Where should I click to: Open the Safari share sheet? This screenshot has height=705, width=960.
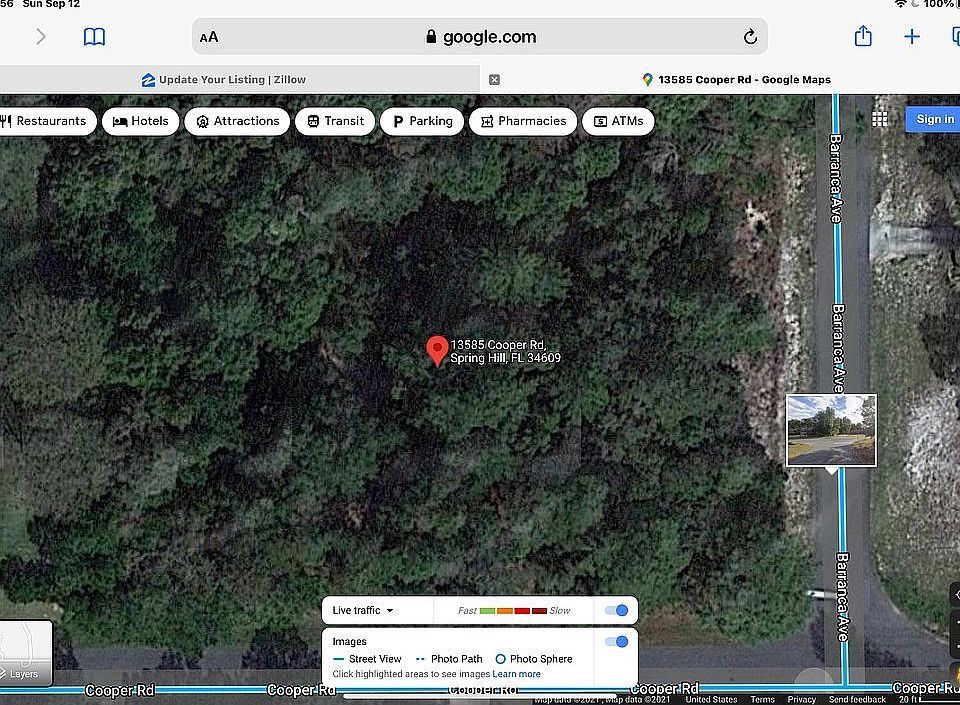[x=863, y=35]
